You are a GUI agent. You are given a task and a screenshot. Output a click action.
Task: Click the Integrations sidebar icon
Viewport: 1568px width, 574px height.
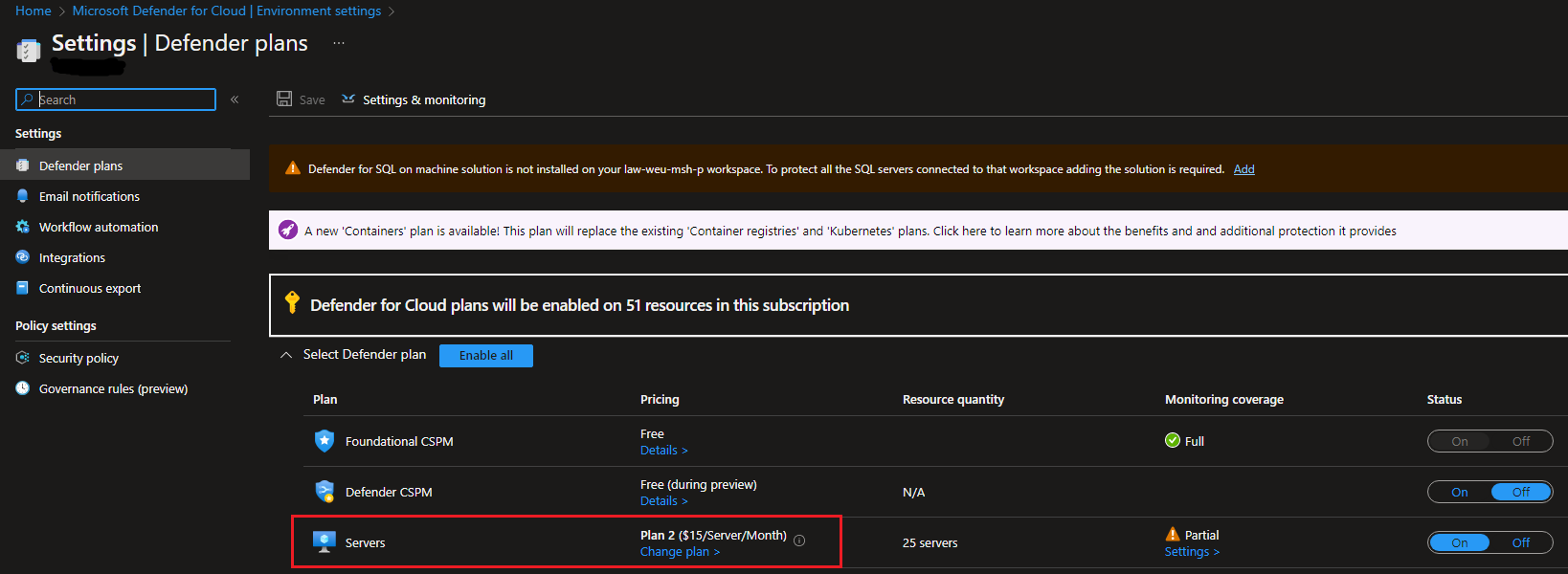[x=23, y=257]
